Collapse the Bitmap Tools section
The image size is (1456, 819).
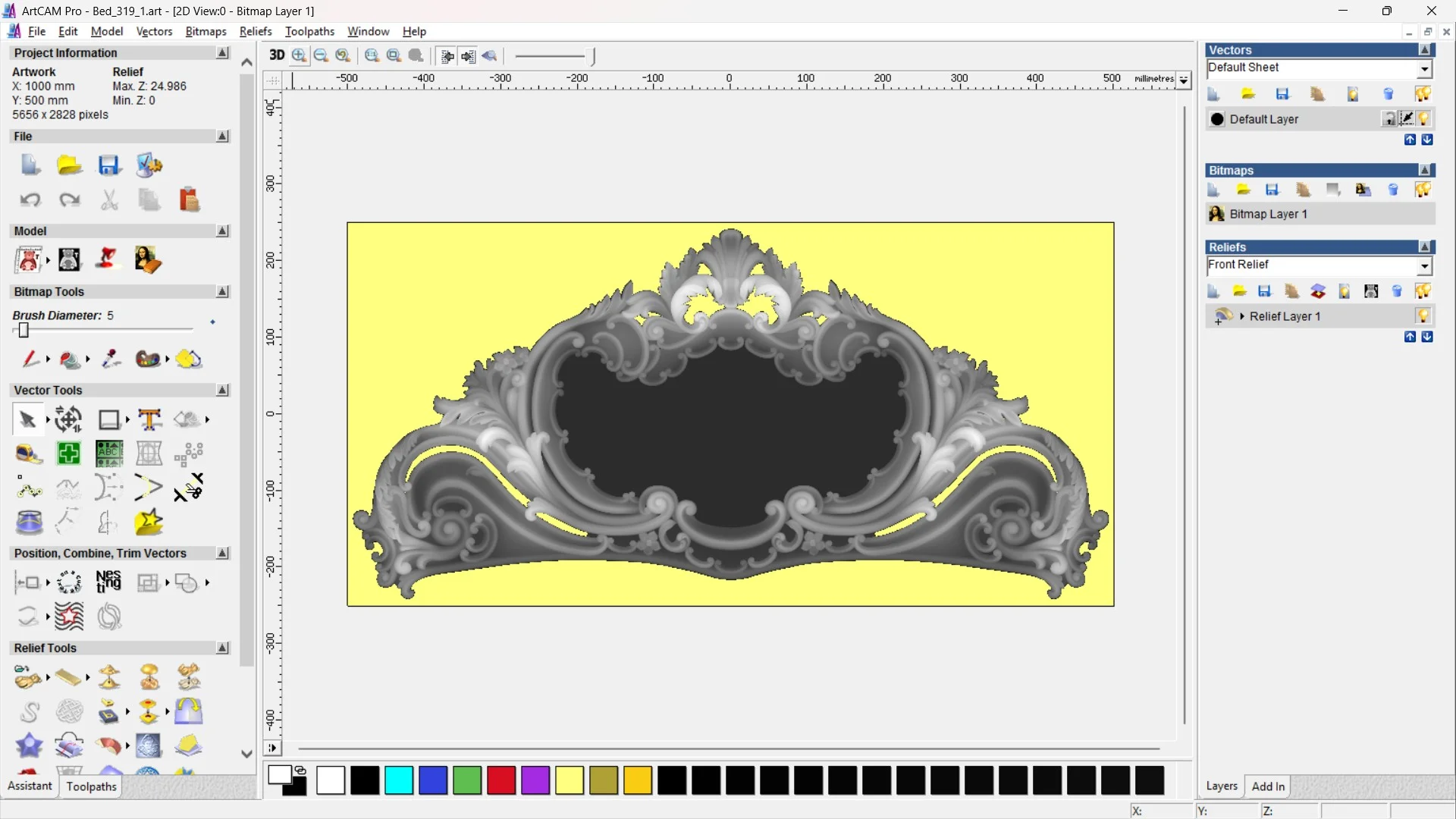[222, 292]
